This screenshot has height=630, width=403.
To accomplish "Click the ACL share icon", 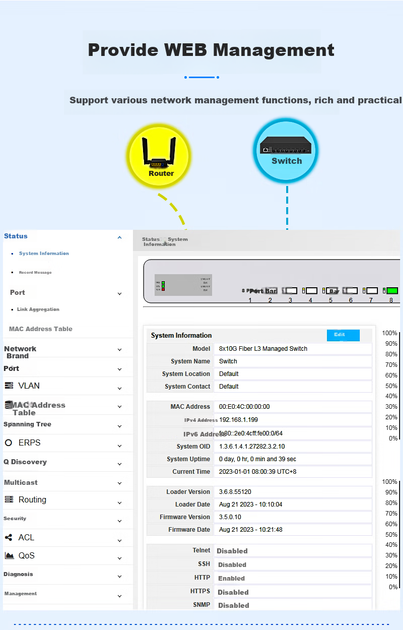I will pyautogui.click(x=8, y=537).
